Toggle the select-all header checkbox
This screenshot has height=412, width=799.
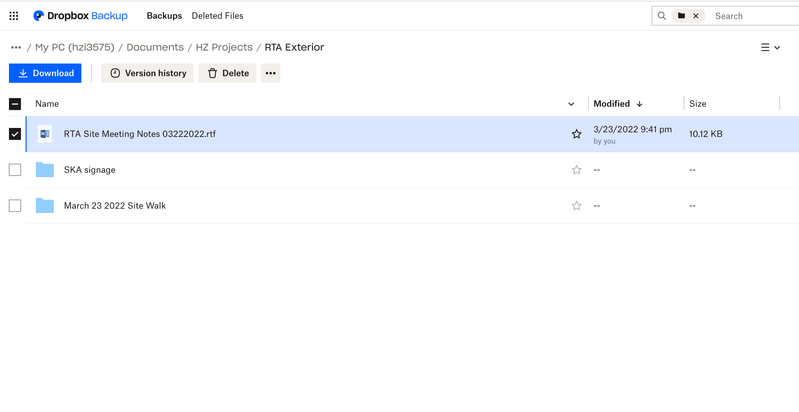15,104
